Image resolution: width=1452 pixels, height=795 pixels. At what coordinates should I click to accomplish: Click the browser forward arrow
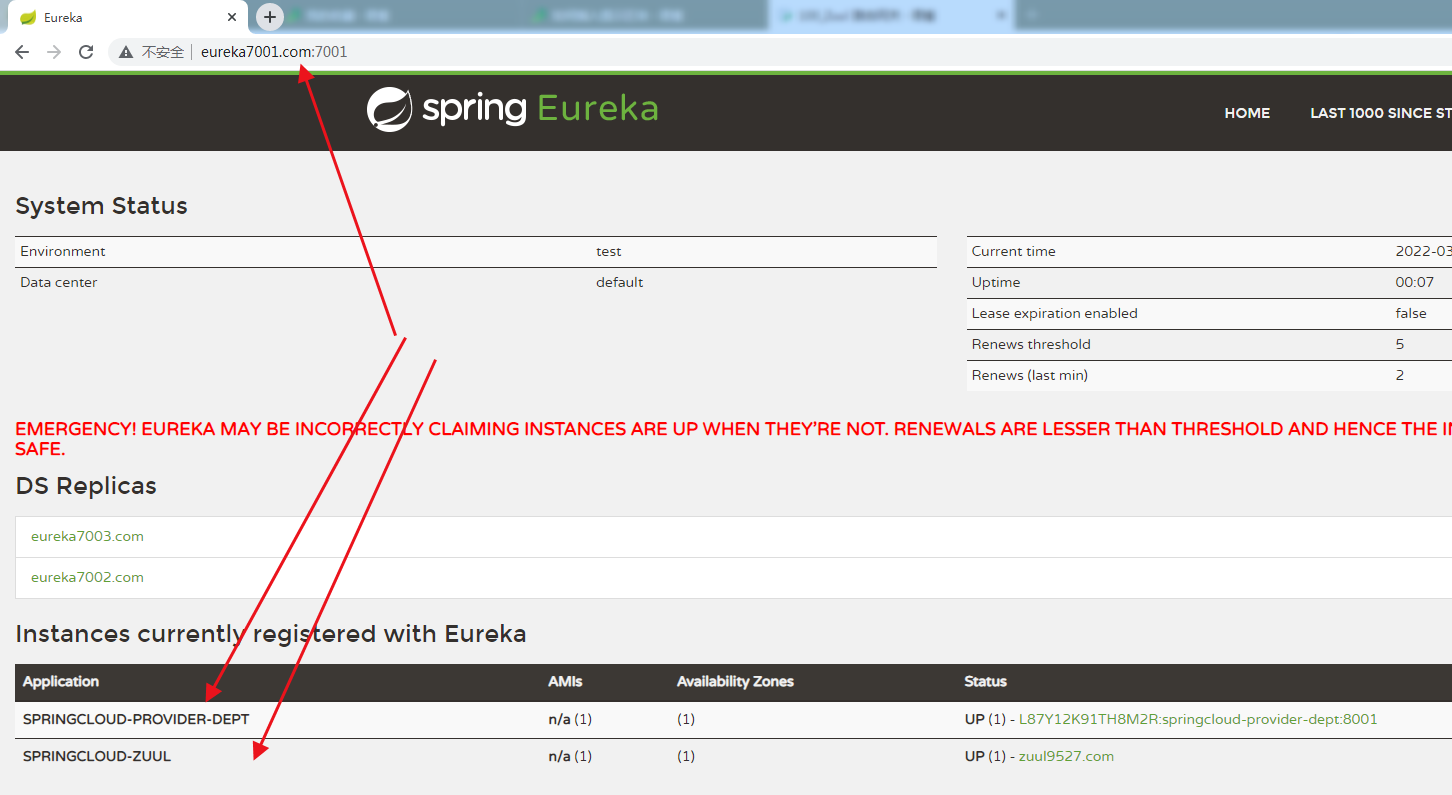pyautogui.click(x=54, y=52)
